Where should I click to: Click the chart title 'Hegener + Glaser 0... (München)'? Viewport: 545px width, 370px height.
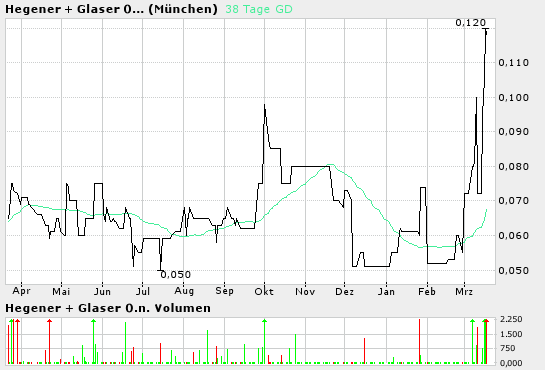[111, 9]
